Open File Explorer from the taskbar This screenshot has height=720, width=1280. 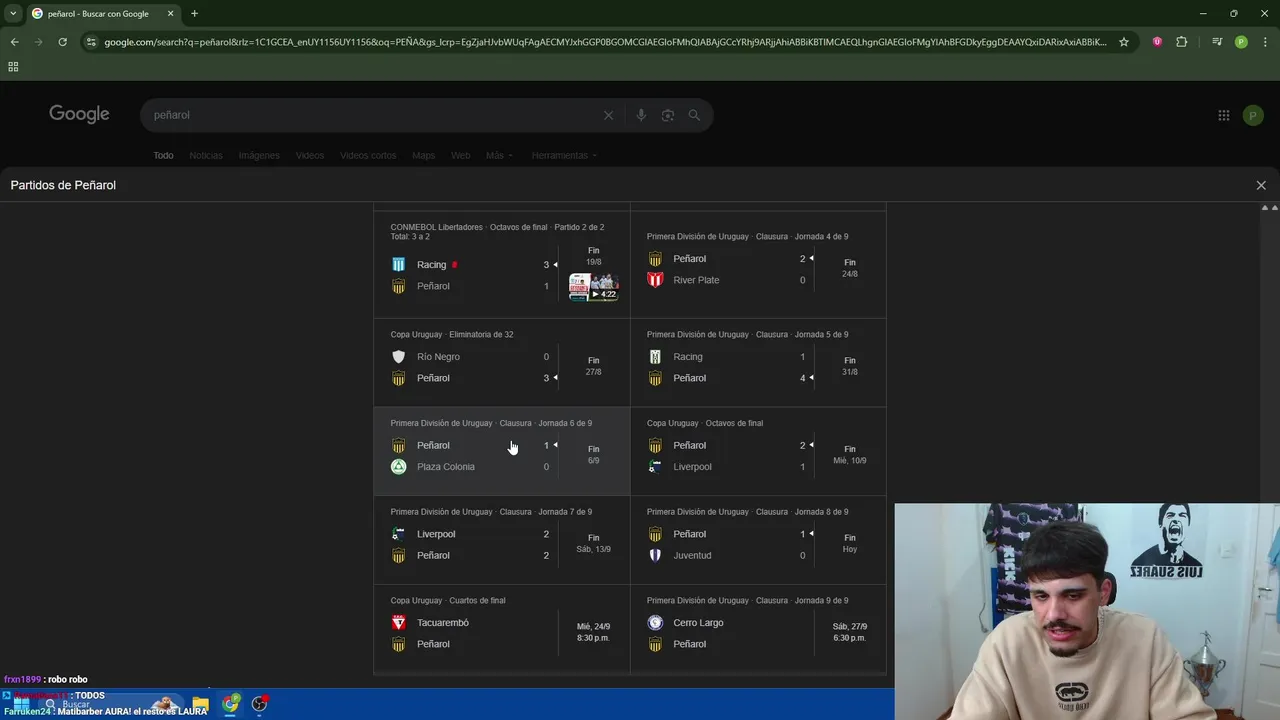[200, 704]
